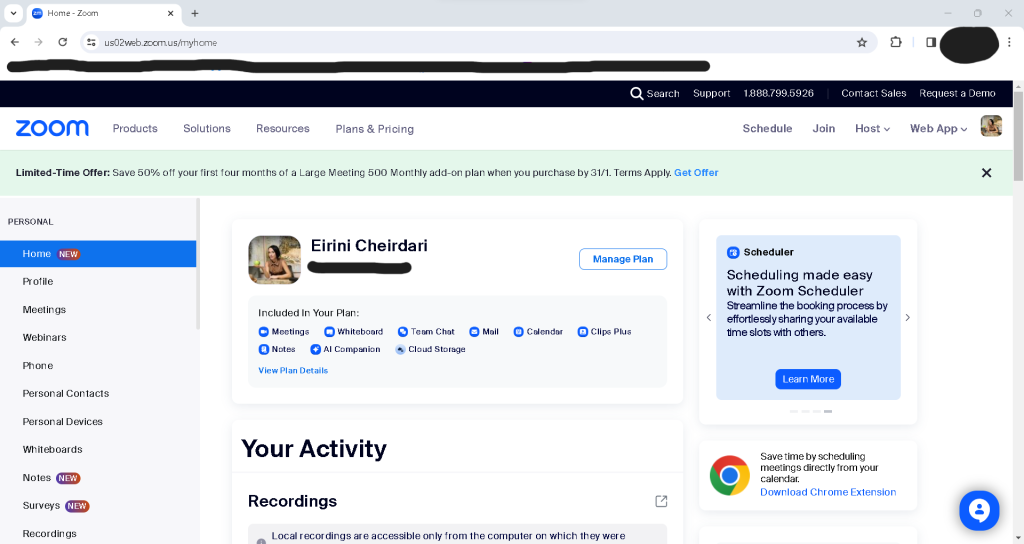
Task: Open the Products menu
Action: (135, 129)
